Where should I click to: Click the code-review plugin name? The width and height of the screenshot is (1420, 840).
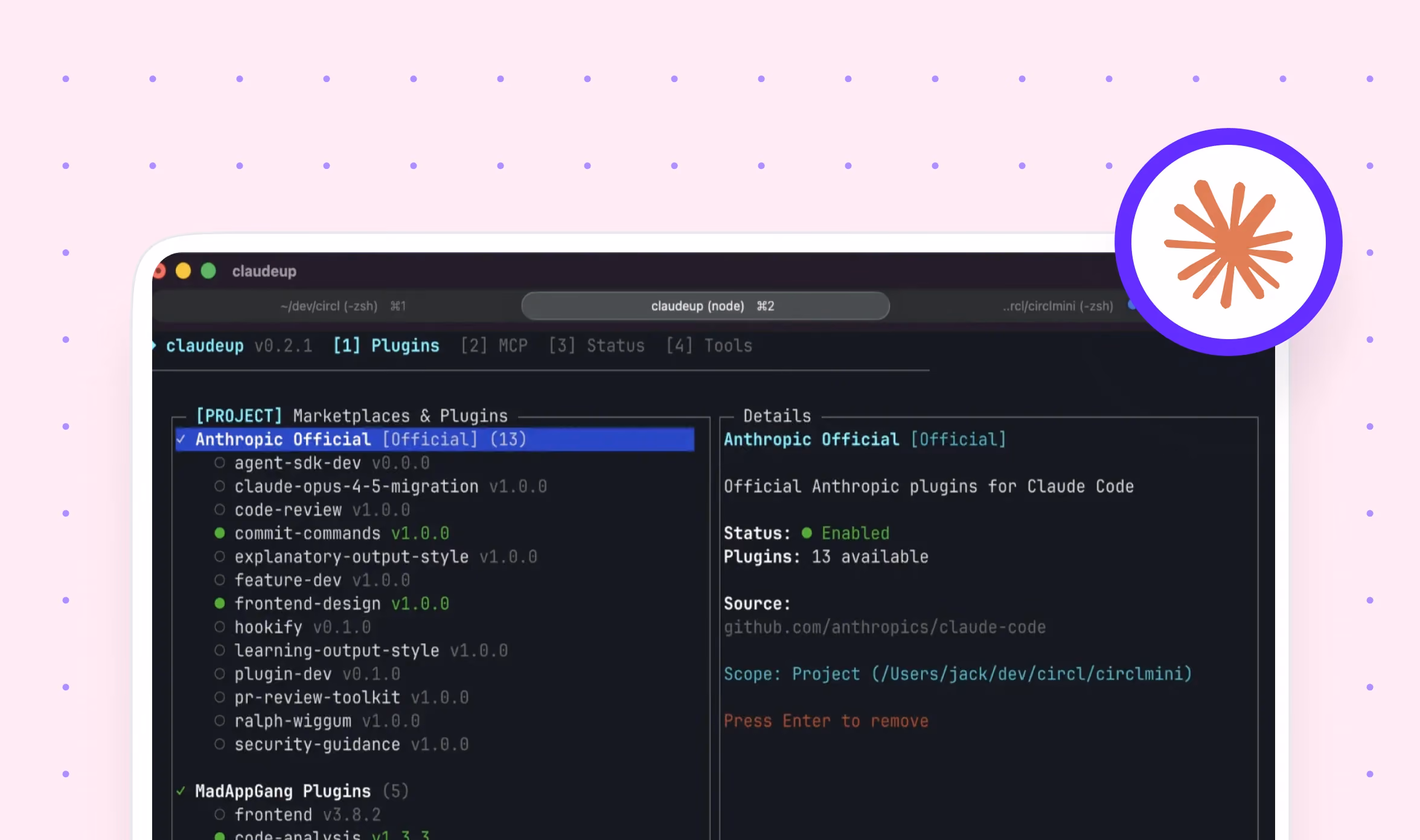click(x=288, y=510)
